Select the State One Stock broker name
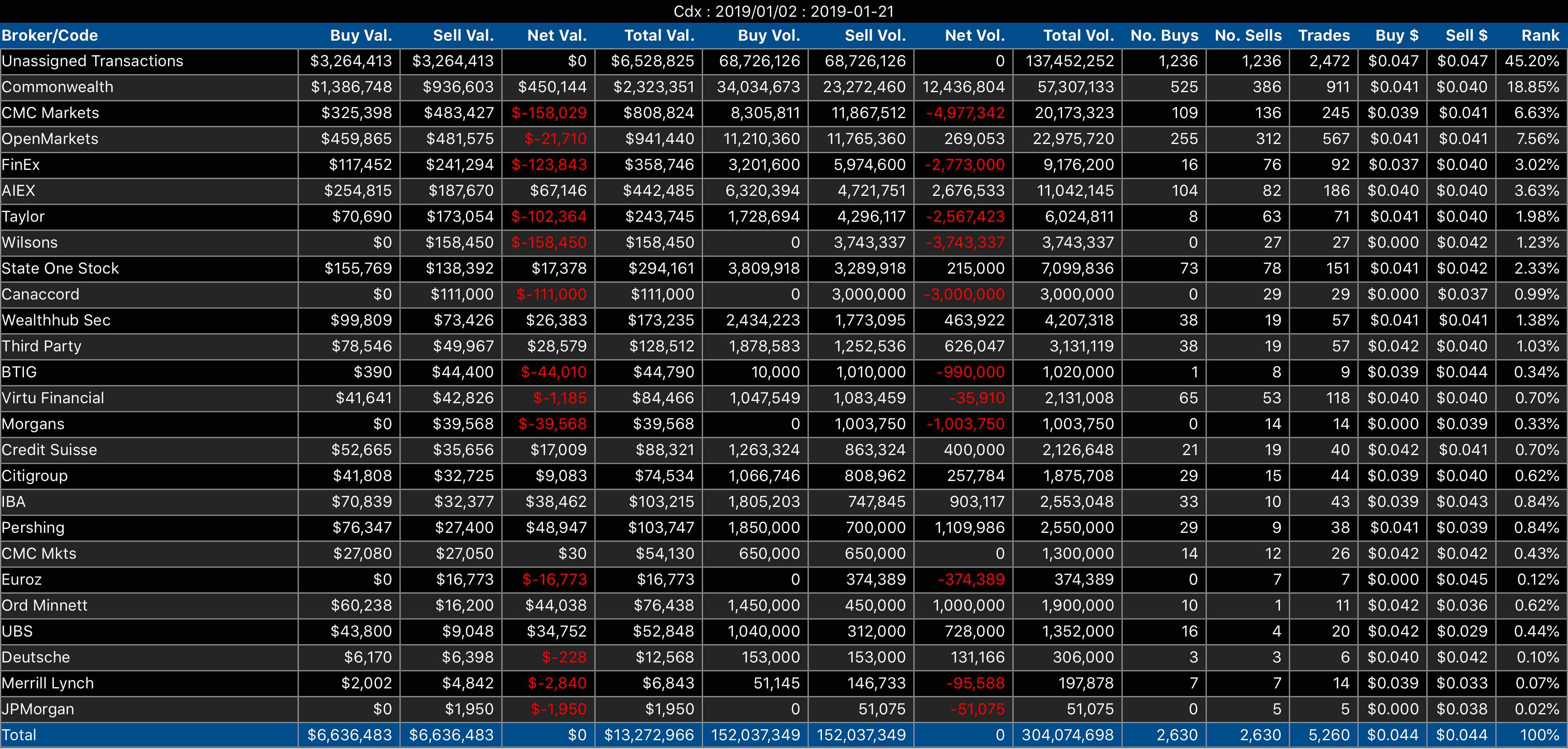 [60, 268]
